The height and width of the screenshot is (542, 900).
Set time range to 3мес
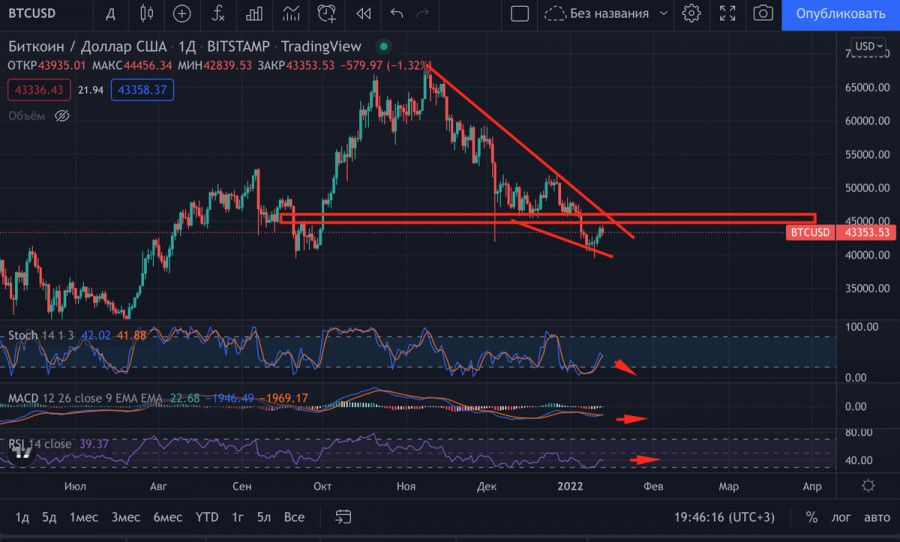pyautogui.click(x=126, y=517)
